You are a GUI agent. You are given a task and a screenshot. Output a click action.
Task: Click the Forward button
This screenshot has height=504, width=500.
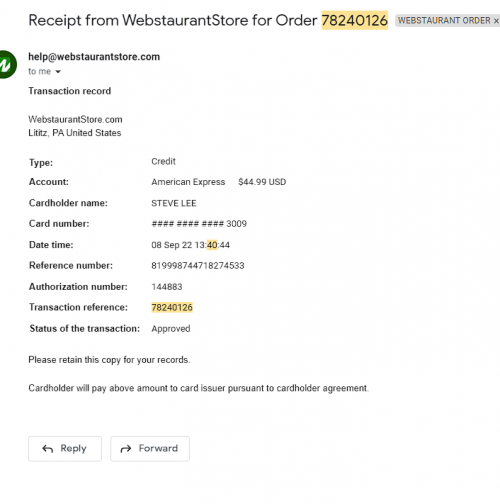pos(150,449)
